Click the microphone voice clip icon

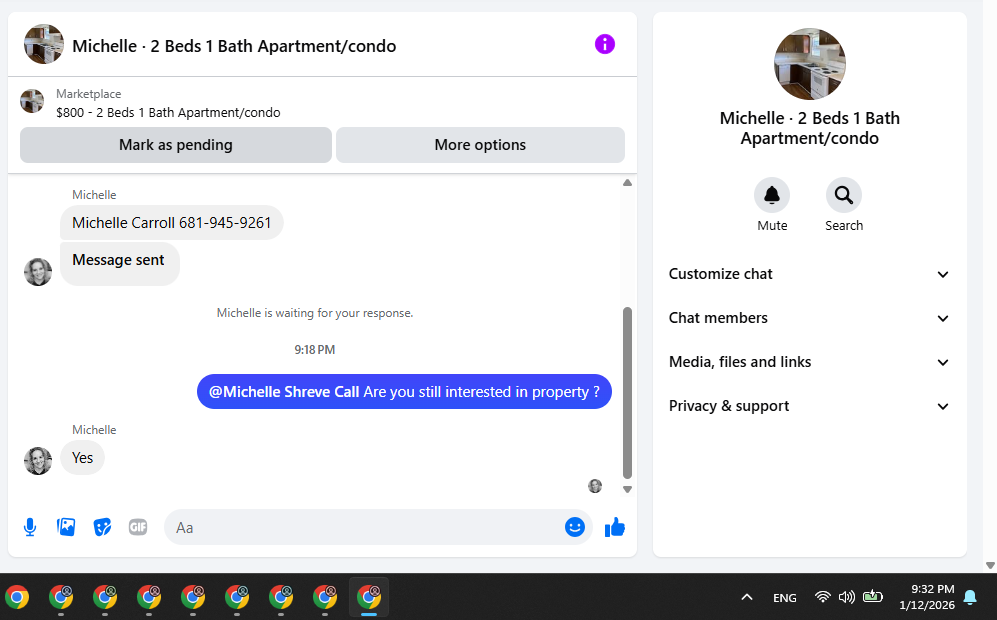30,527
